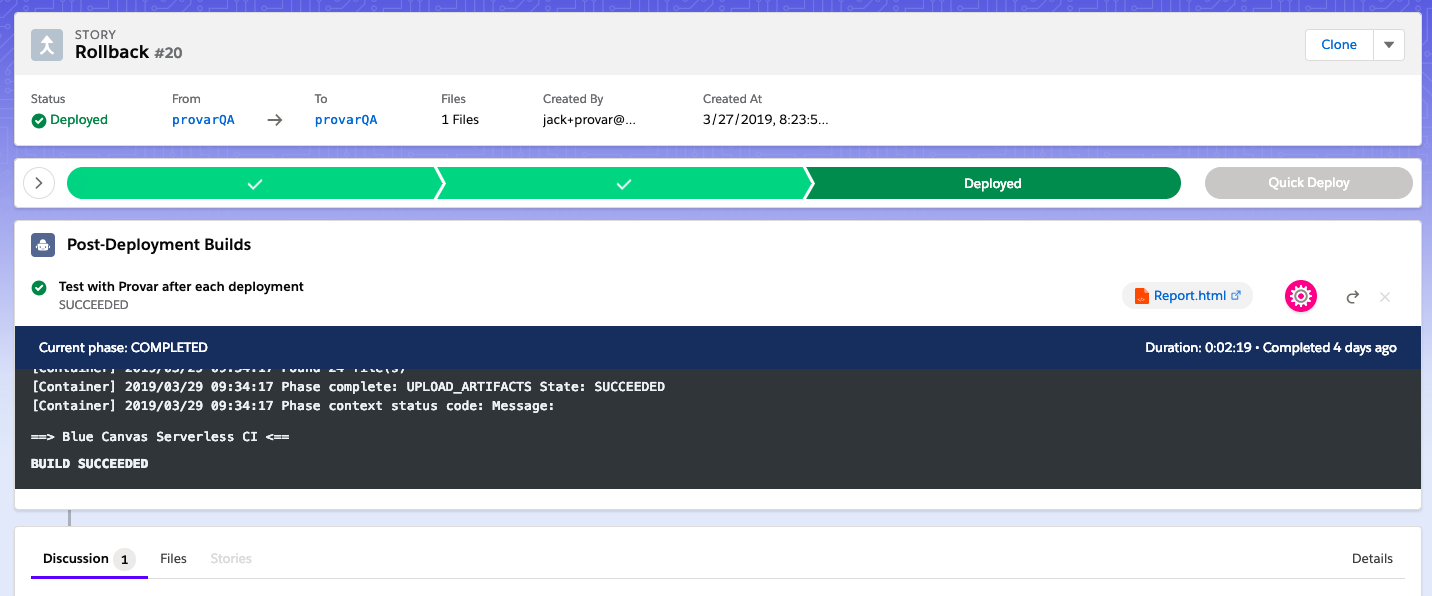Click the Clone button
Viewport: 1432px width, 596px height.
coord(1339,45)
